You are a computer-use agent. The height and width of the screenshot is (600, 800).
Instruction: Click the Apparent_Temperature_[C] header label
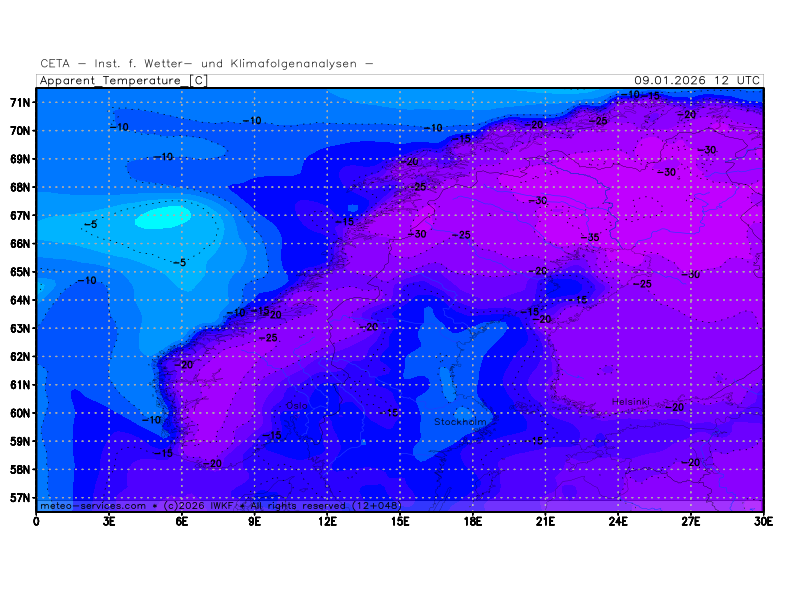point(123,80)
